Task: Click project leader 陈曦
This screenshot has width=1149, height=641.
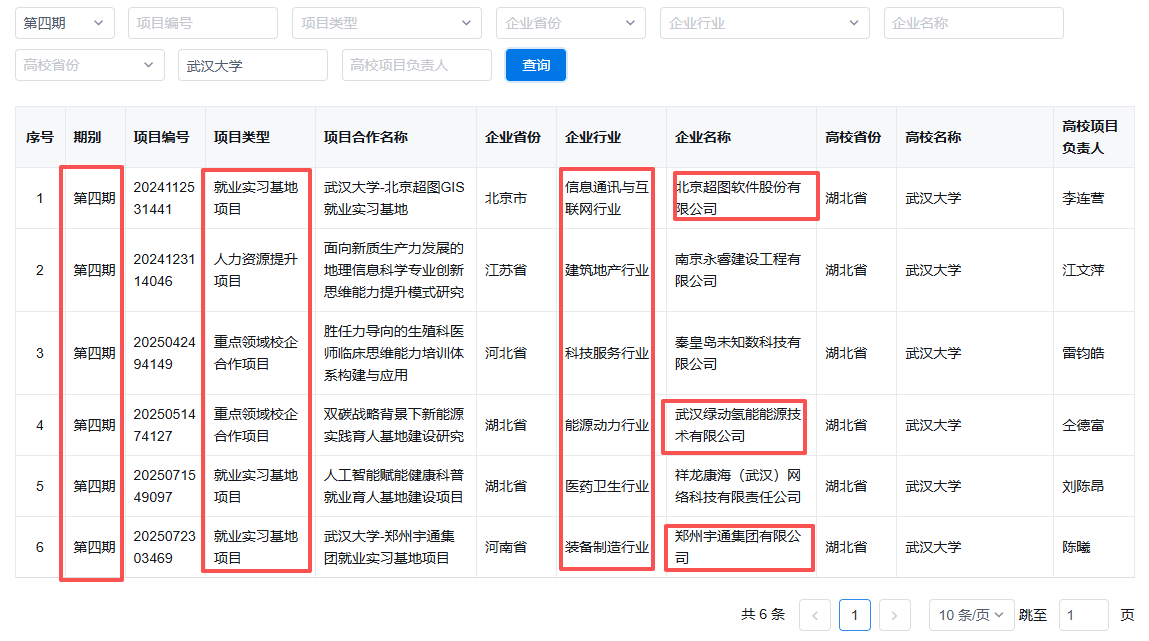Action: point(1076,546)
